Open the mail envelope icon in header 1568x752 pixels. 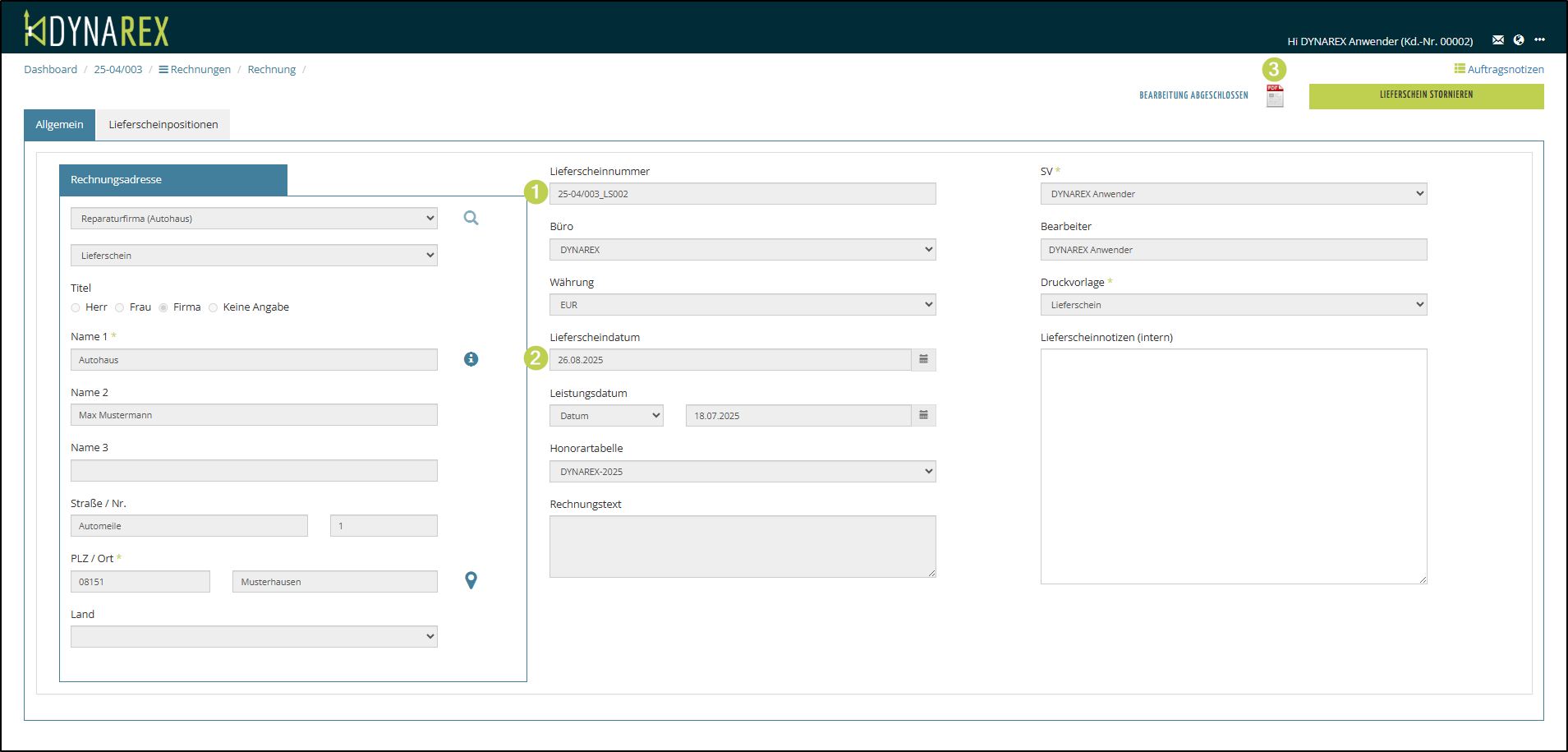[1498, 40]
